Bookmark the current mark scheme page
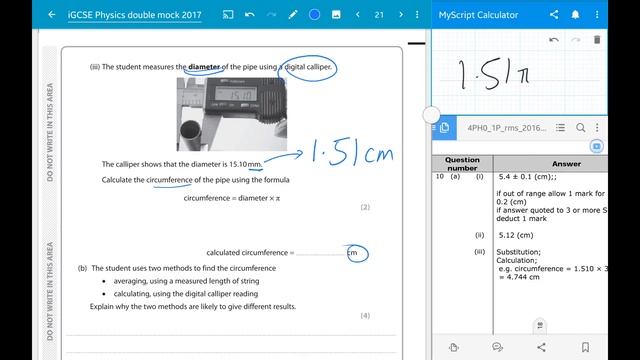Viewport: 640px width, 360px height. 585,347
